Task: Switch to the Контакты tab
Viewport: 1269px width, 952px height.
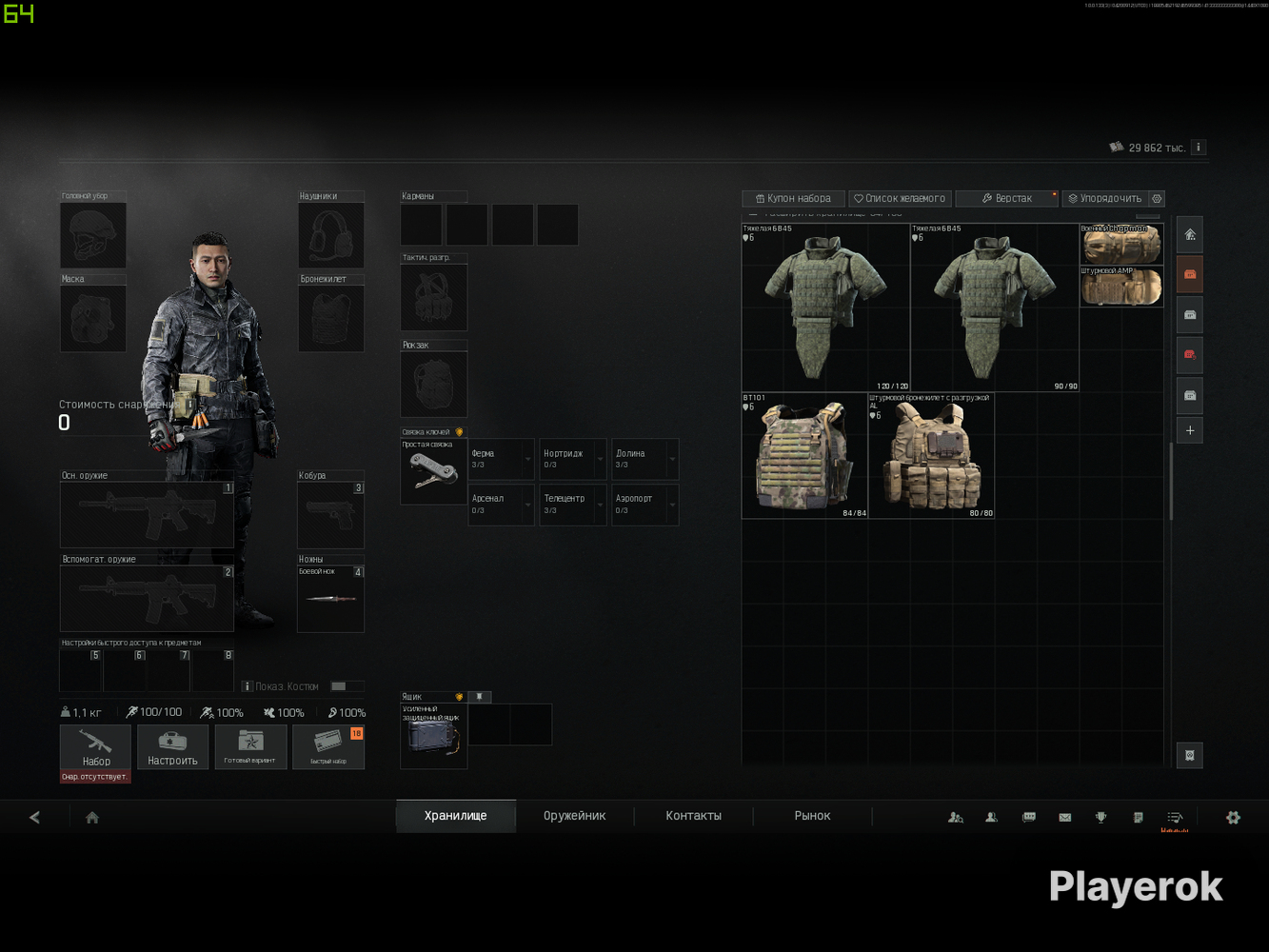Action: point(694,816)
